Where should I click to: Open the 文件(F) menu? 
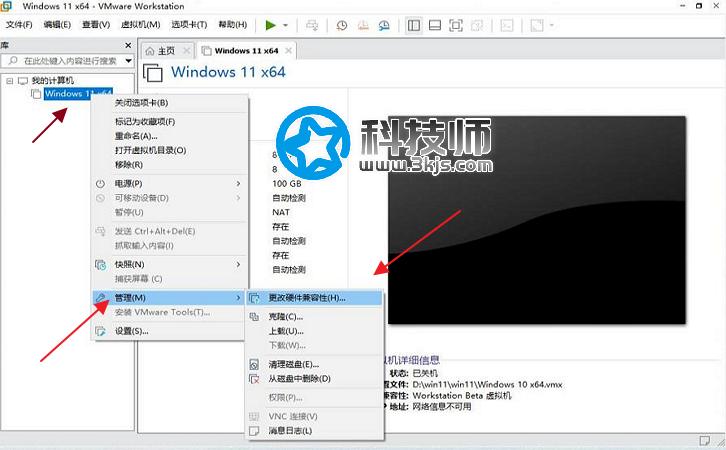pos(19,25)
